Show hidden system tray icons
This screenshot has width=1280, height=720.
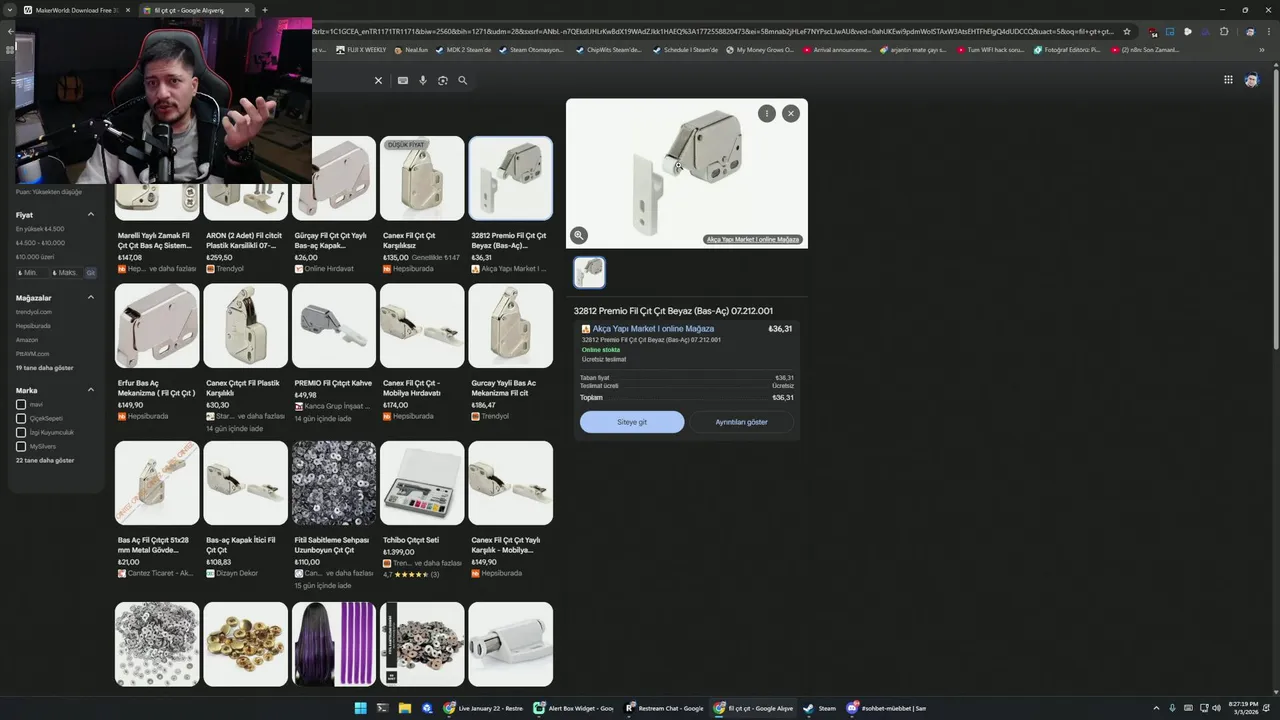(1157, 708)
